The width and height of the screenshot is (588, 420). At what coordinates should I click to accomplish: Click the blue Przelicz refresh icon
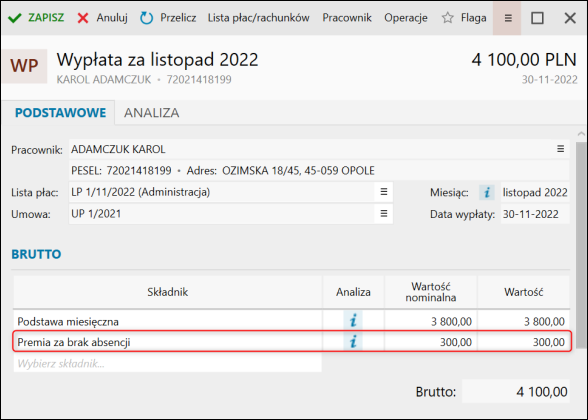[147, 18]
